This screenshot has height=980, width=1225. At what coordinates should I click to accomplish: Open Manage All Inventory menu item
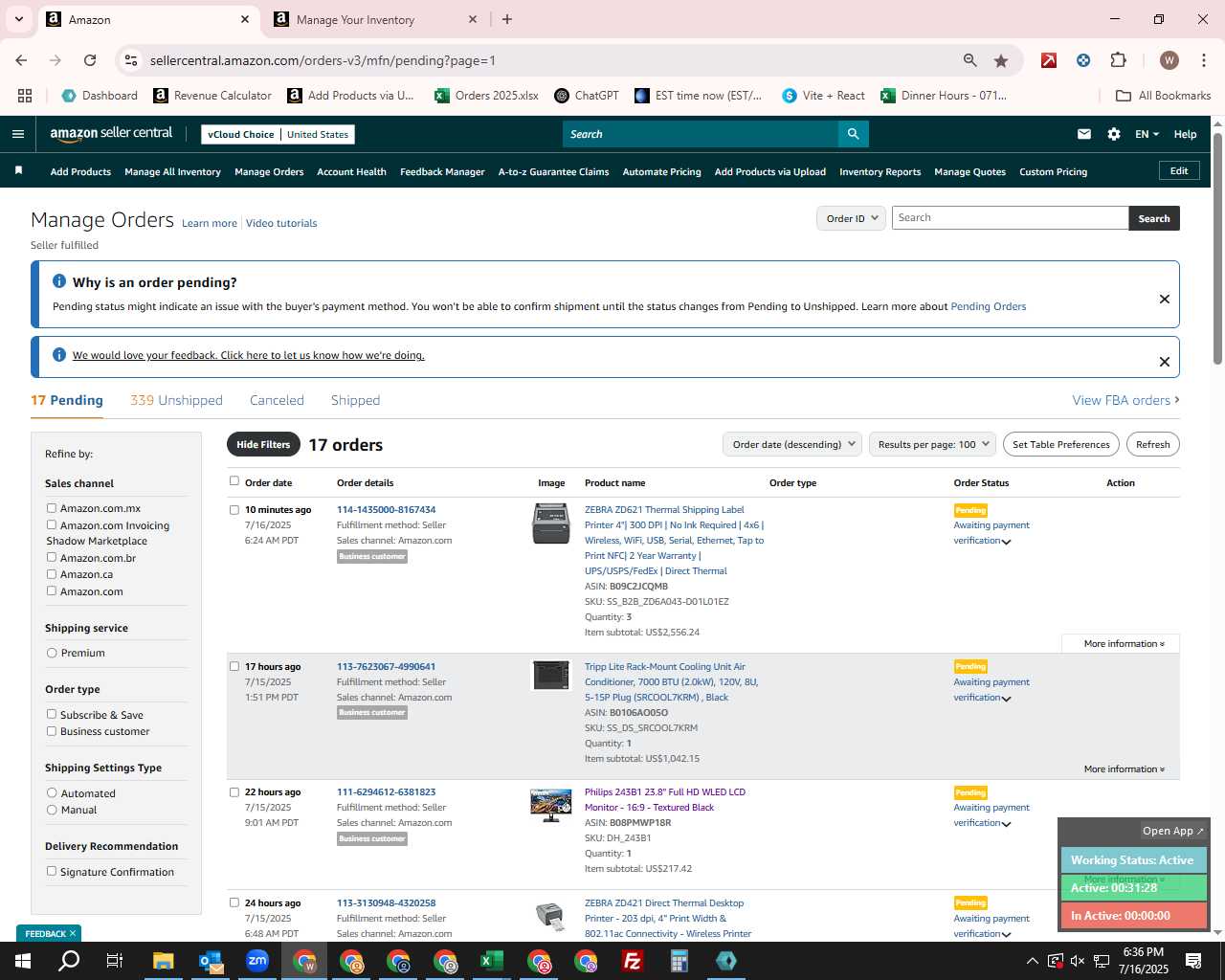coord(172,172)
